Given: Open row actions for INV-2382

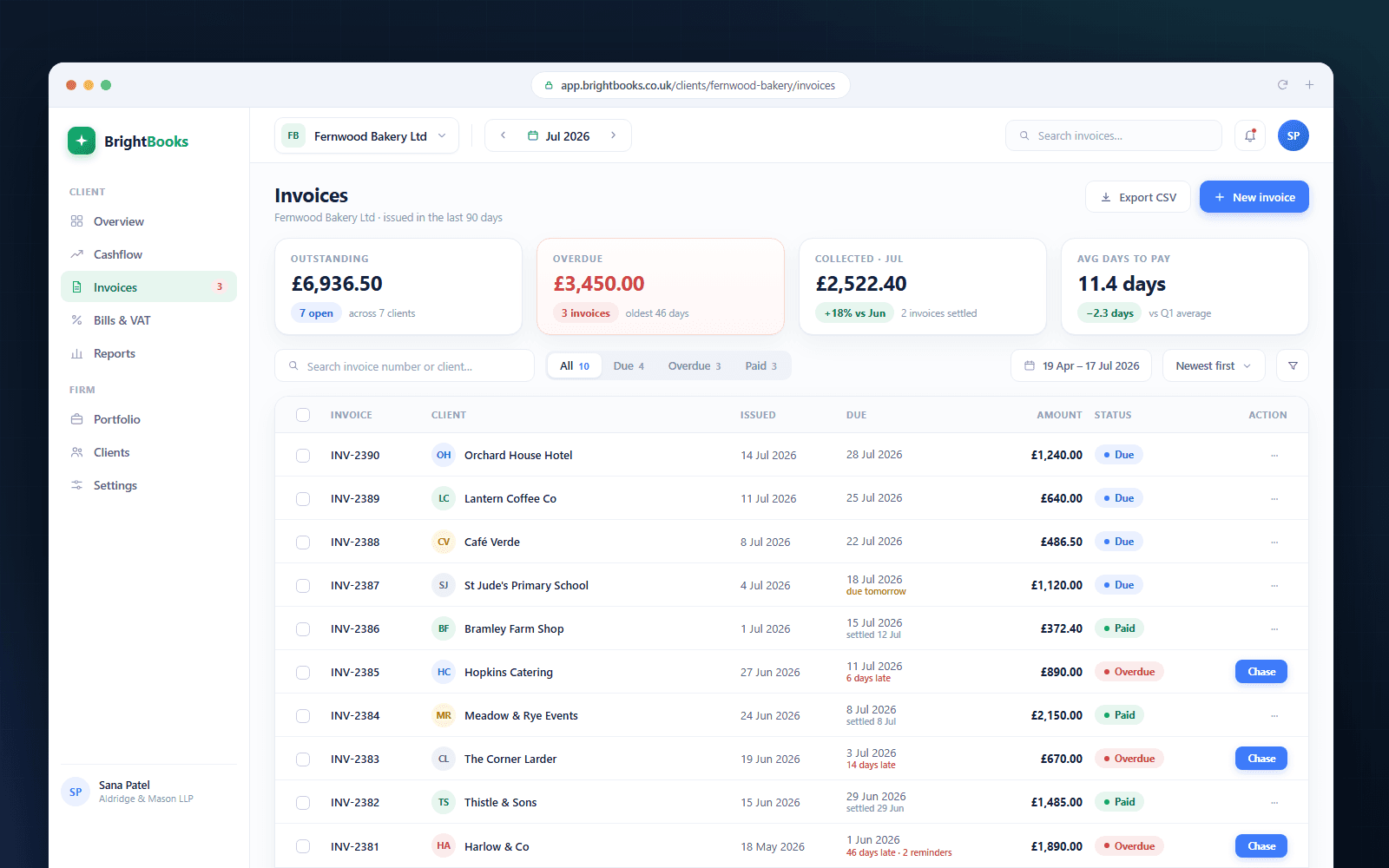Looking at the screenshot, I should [1274, 802].
